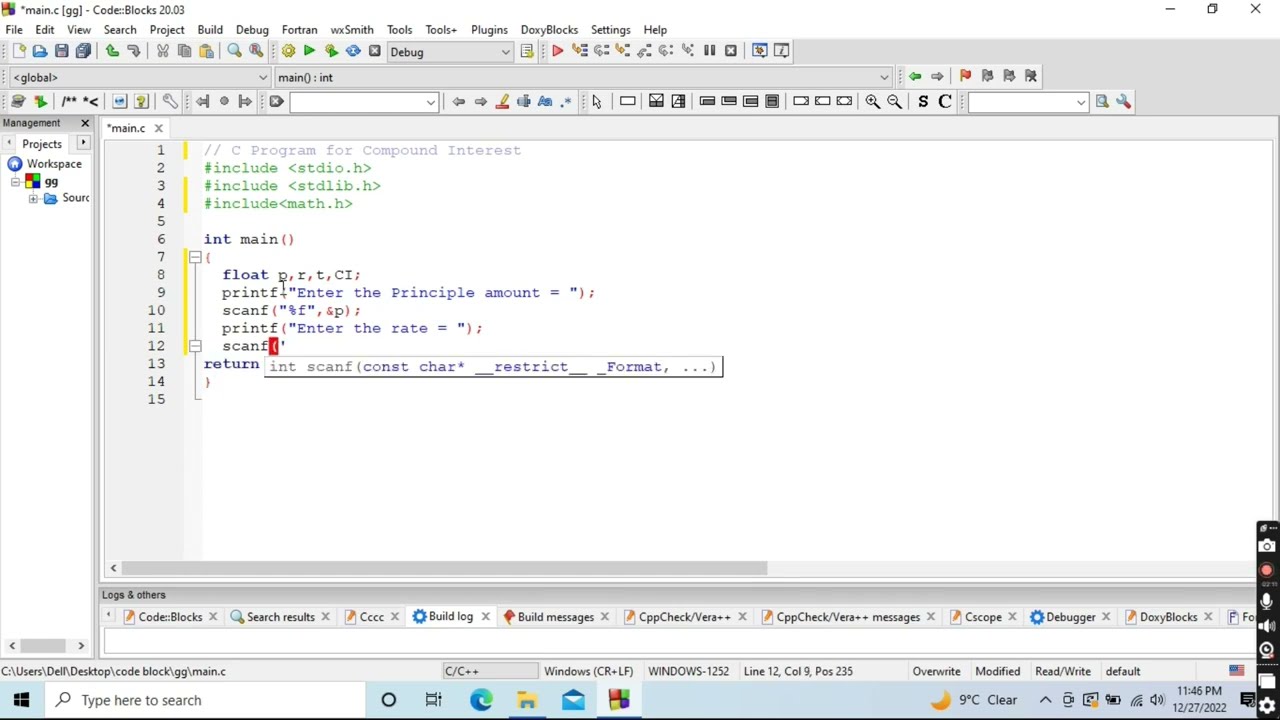Zoom in with the magnifier plus icon
Image resolution: width=1280 pixels, height=720 pixels.
(872, 101)
